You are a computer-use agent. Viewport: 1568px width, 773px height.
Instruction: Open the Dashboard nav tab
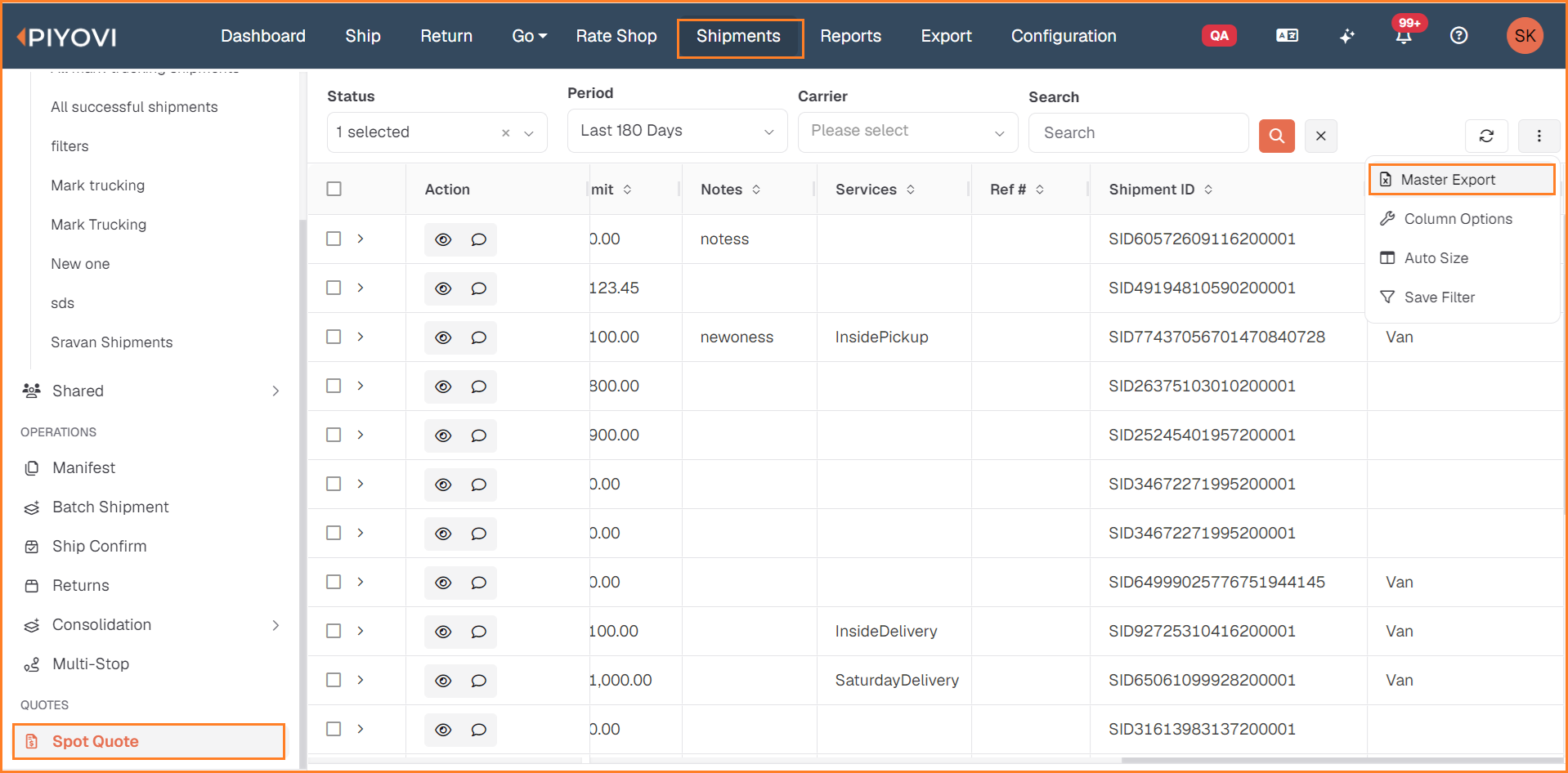pyautogui.click(x=263, y=36)
